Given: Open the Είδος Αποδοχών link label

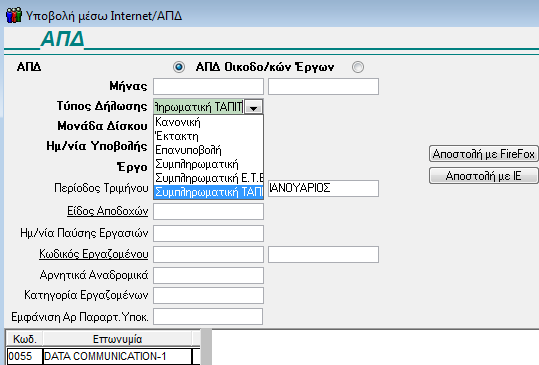Looking at the screenshot, I should point(108,211).
